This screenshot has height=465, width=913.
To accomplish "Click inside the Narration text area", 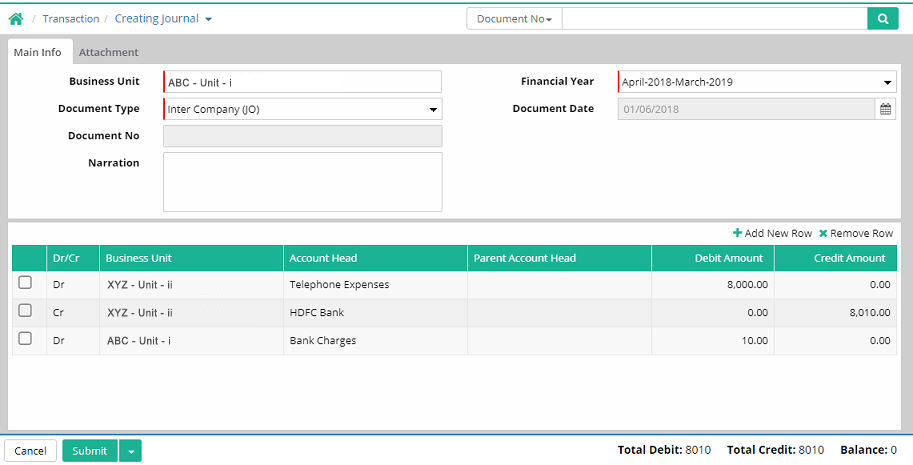I will (x=302, y=182).
